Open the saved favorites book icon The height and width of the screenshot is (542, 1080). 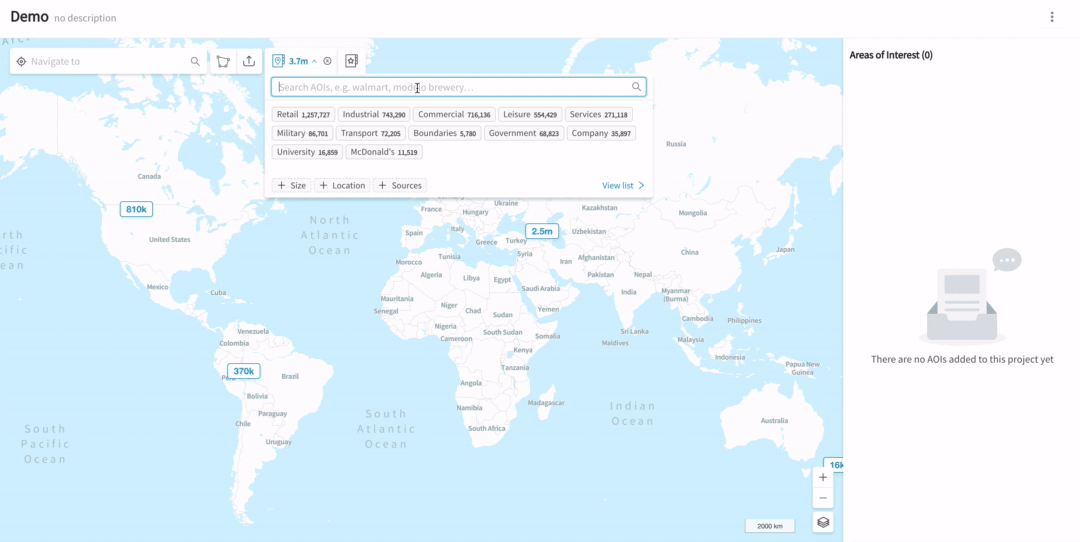click(x=351, y=61)
